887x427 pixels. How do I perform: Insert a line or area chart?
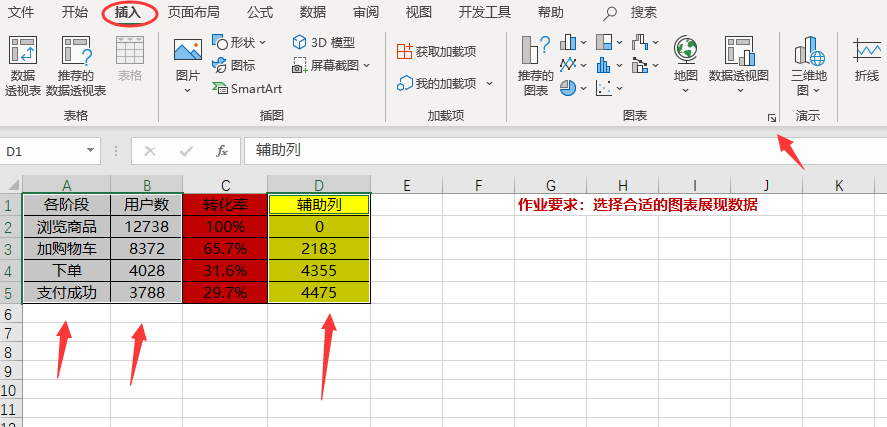pos(567,65)
